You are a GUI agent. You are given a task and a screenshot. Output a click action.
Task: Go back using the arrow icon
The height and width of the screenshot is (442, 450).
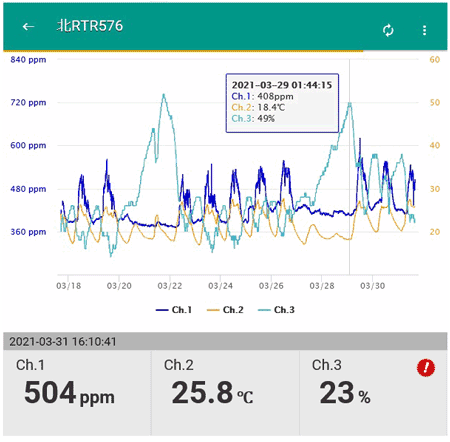(x=28, y=26)
